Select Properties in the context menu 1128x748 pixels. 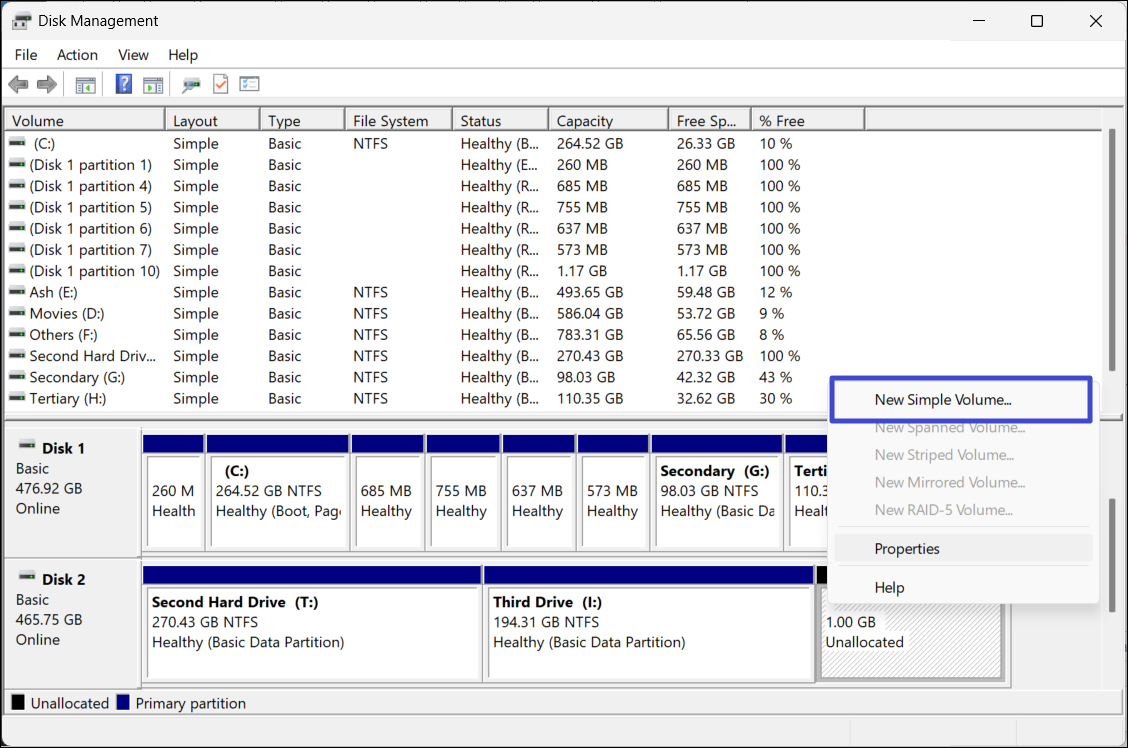(907, 548)
